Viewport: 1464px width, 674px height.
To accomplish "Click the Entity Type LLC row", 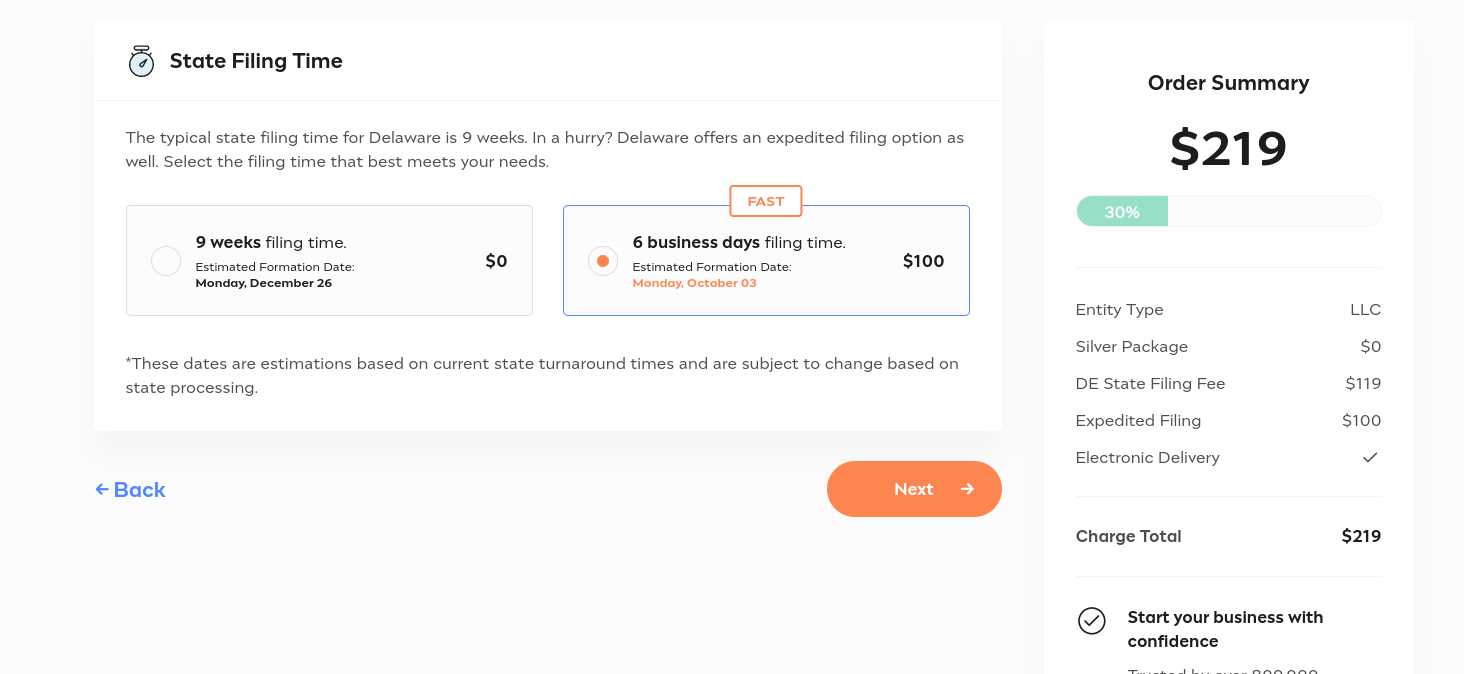I will [x=1229, y=309].
